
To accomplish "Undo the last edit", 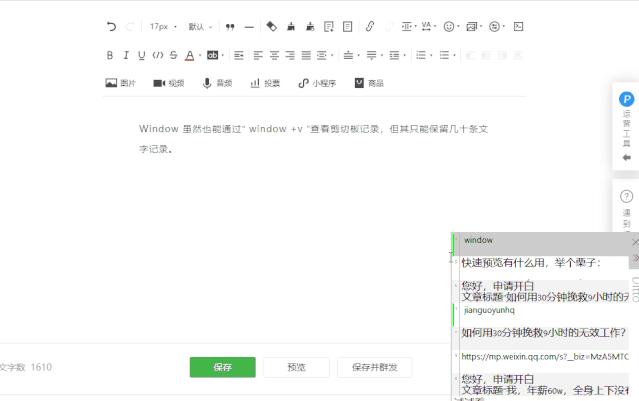I will click(111, 27).
